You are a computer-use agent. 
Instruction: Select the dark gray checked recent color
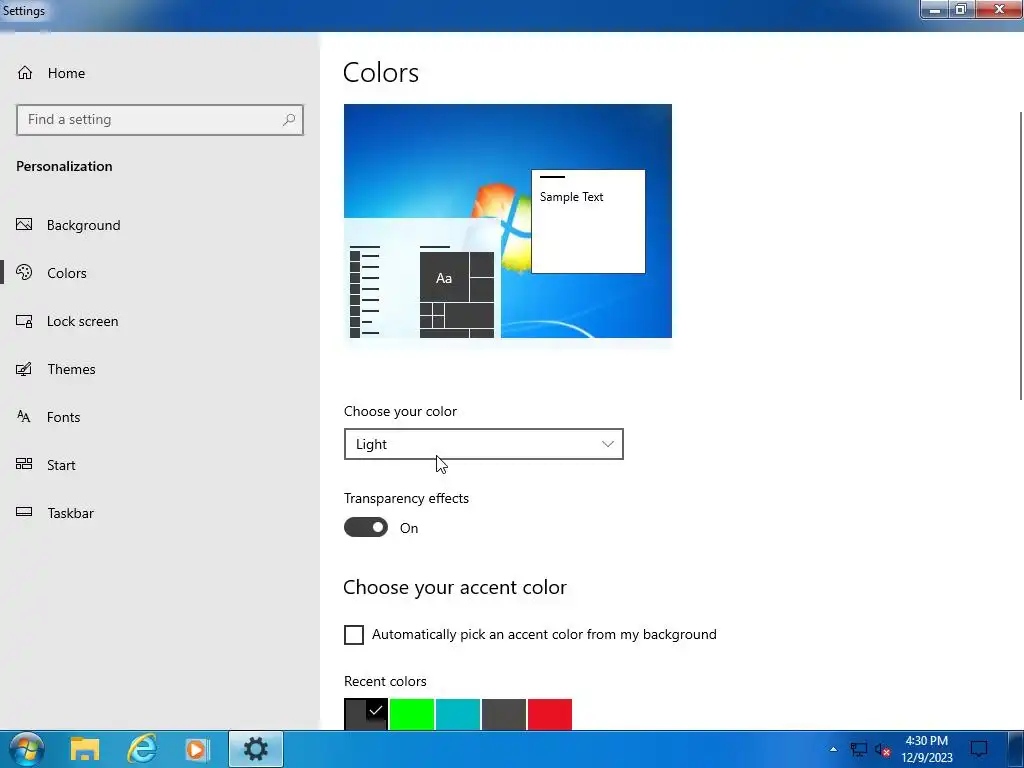click(x=366, y=714)
